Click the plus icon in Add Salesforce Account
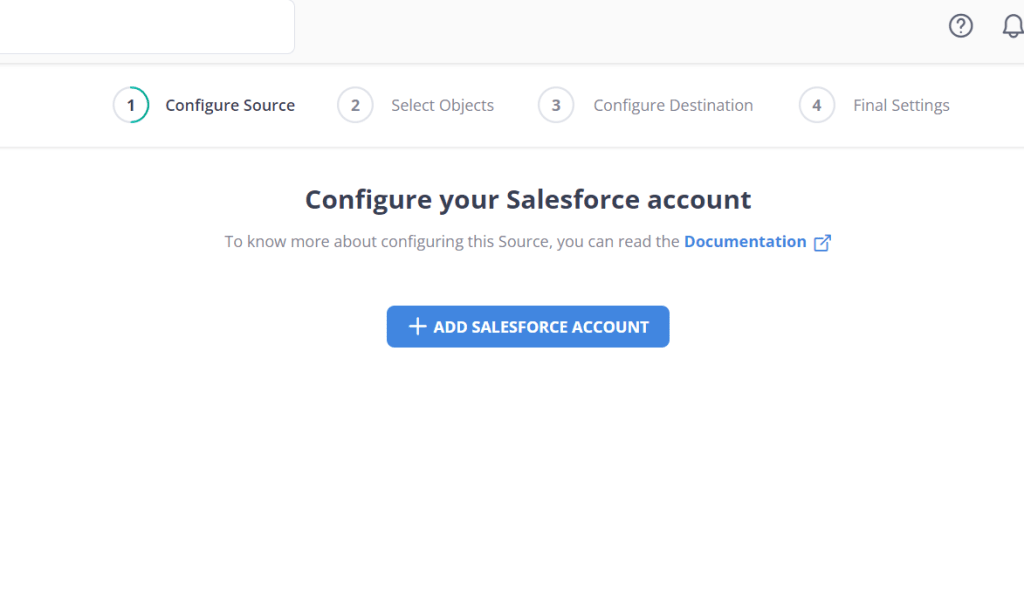The width and height of the screenshot is (1024, 606). point(417,327)
